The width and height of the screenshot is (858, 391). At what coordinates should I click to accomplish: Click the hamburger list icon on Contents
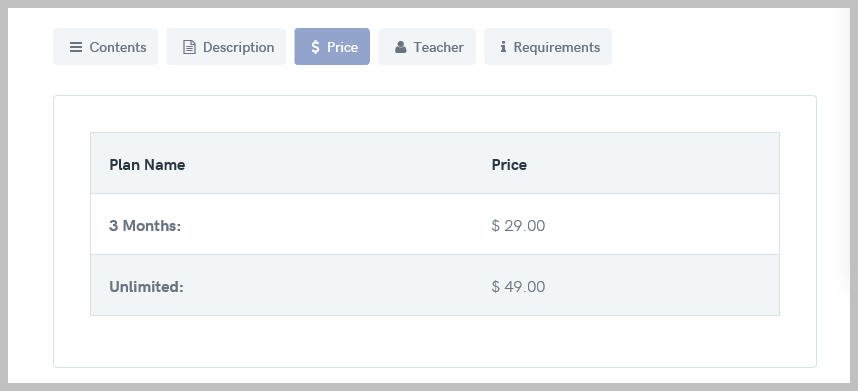tap(76, 47)
